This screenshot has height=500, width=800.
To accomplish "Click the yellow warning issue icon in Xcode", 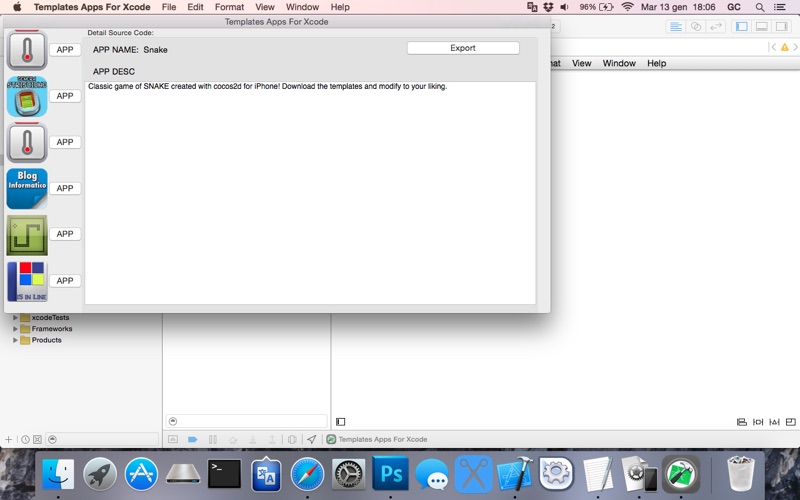I will [785, 47].
